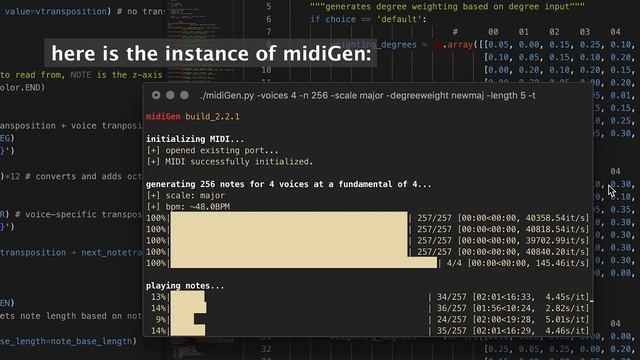Click 'initializing MIDI...' line
This screenshot has height=360, width=640.
[x=195, y=139]
